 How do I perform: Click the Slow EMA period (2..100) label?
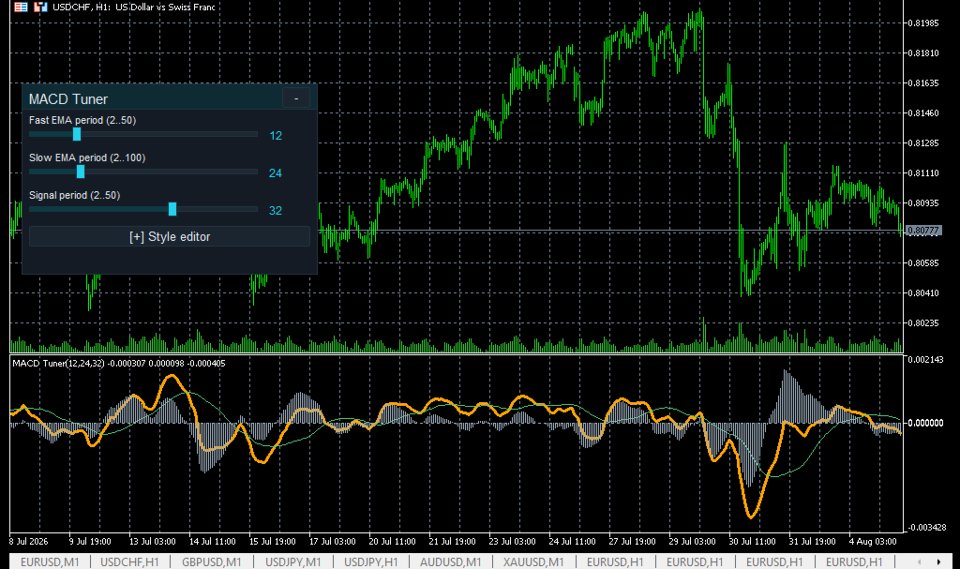[87, 157]
